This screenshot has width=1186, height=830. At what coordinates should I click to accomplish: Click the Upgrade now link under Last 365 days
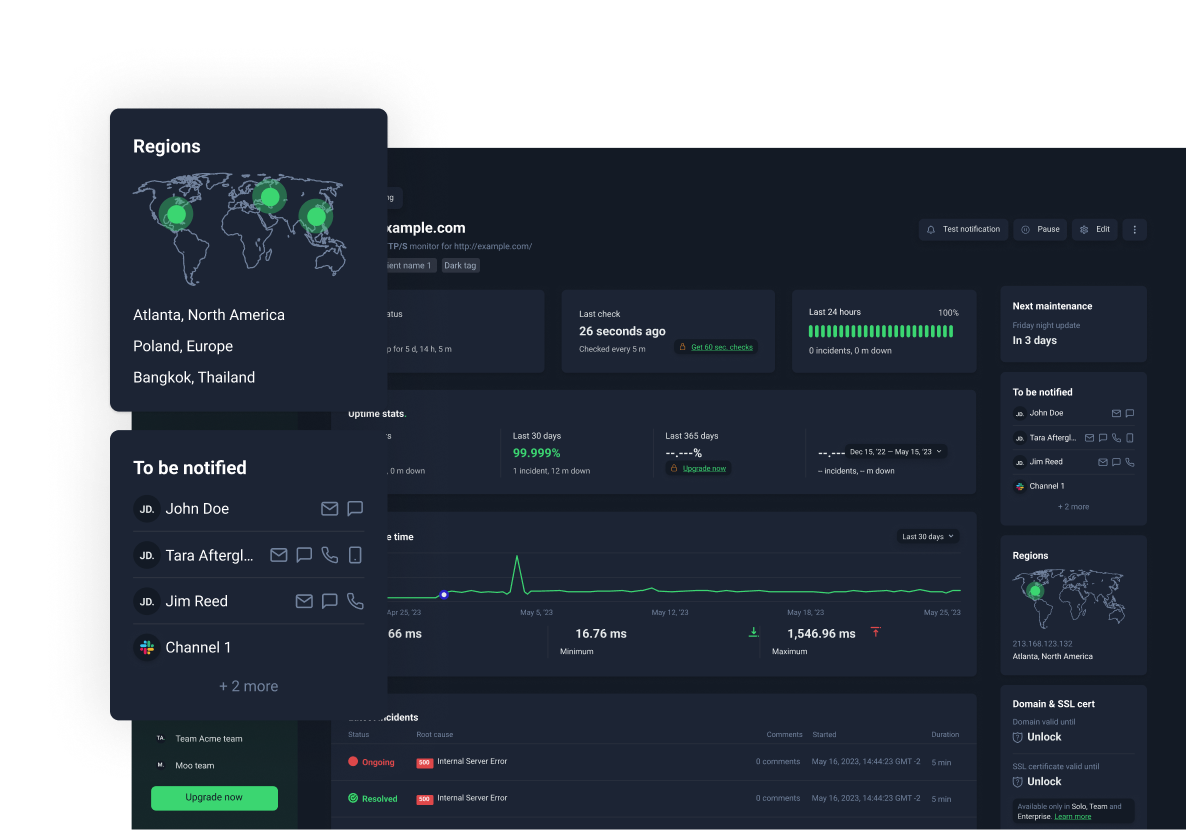pos(704,468)
